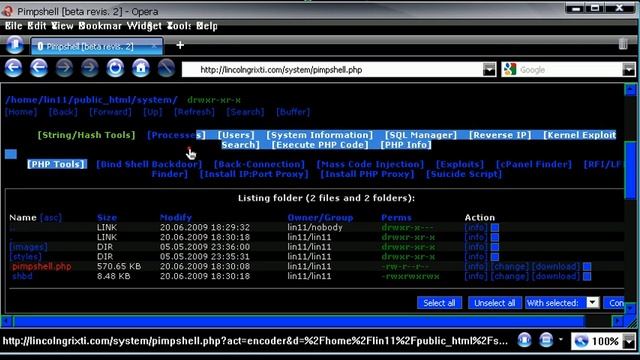Image resolution: width=640 pixels, height=360 pixels.
Task: Open the With selected action dropdown
Action: point(592,302)
